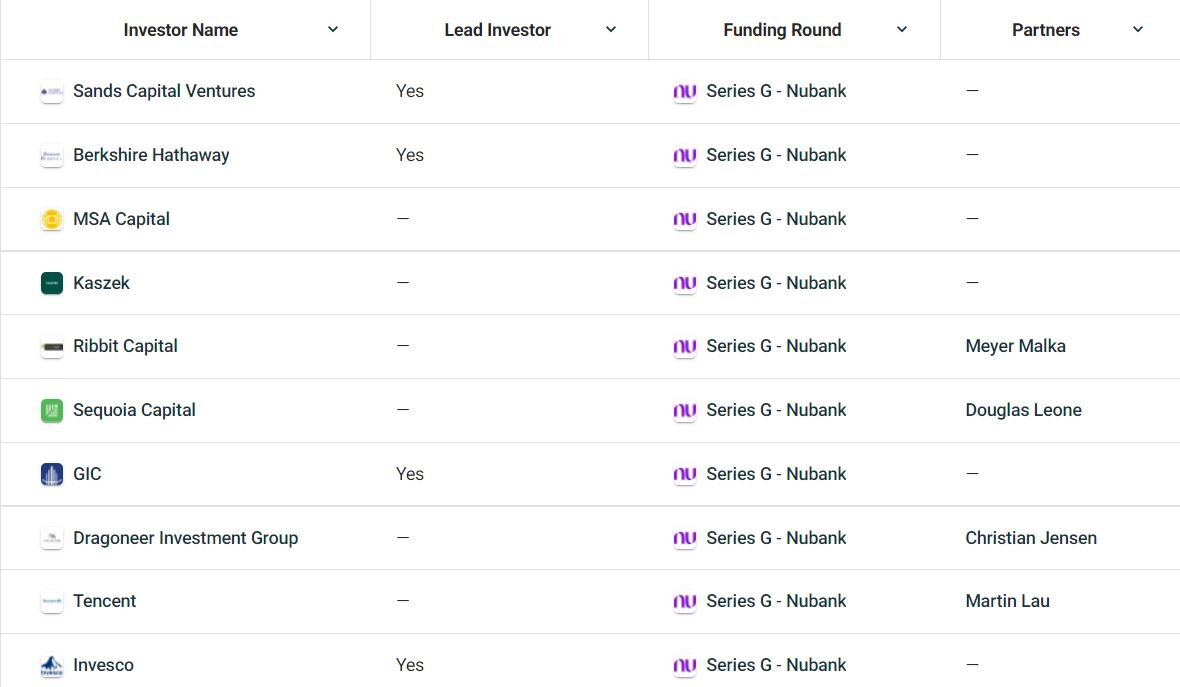Viewport: 1180px width, 687px height.
Task: Open Series G - Nubank in GIC row
Action: click(x=776, y=474)
